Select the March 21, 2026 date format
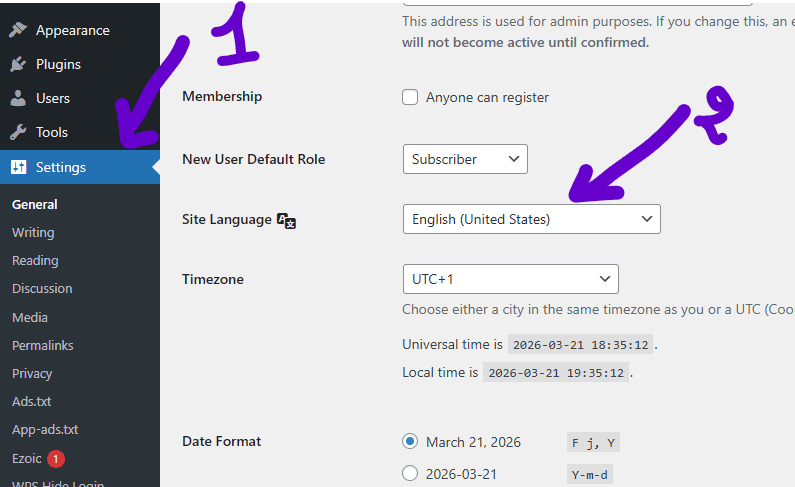 pos(410,441)
